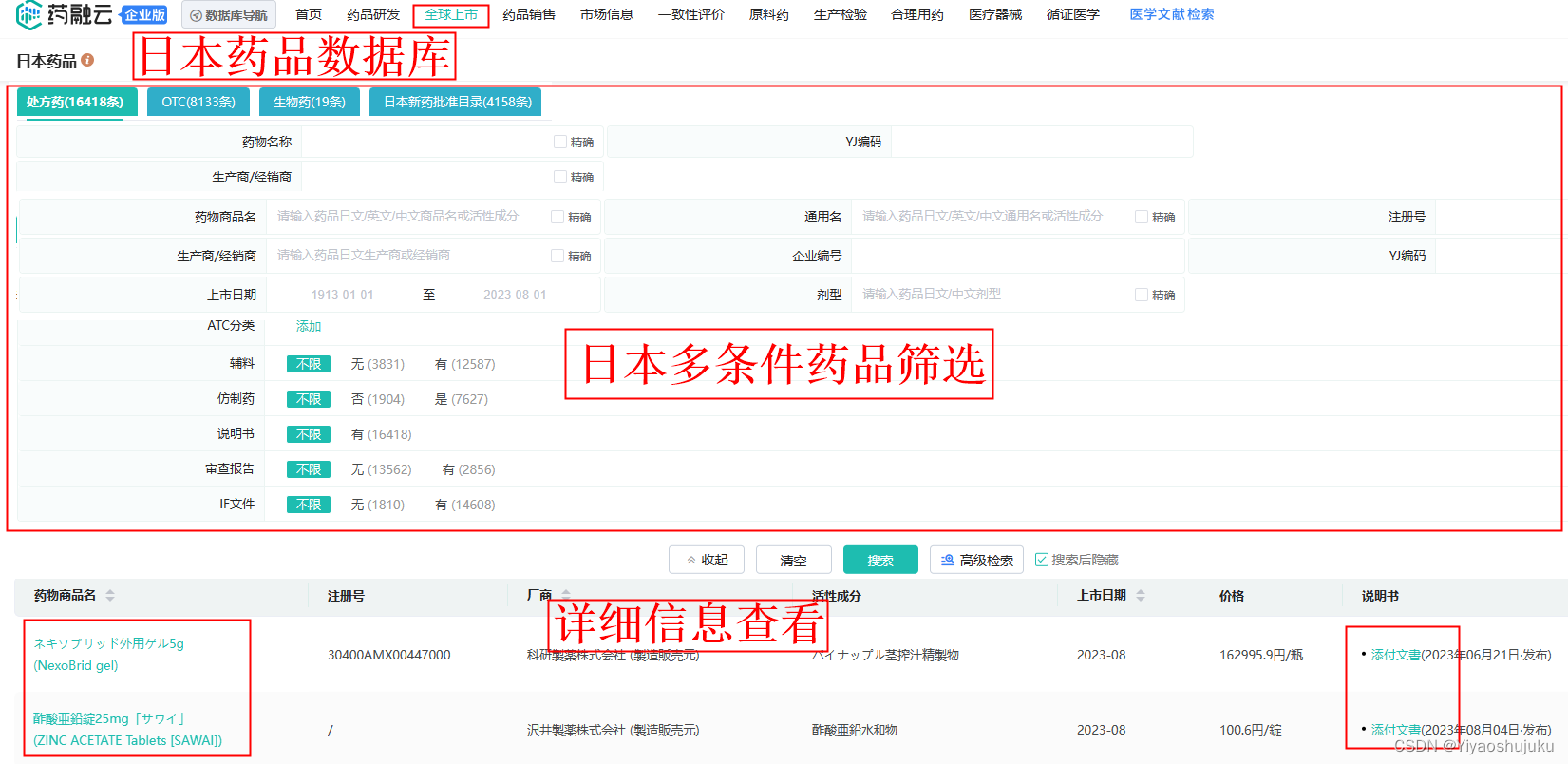Click sort arrows on 上市日期 column

tap(1141, 596)
